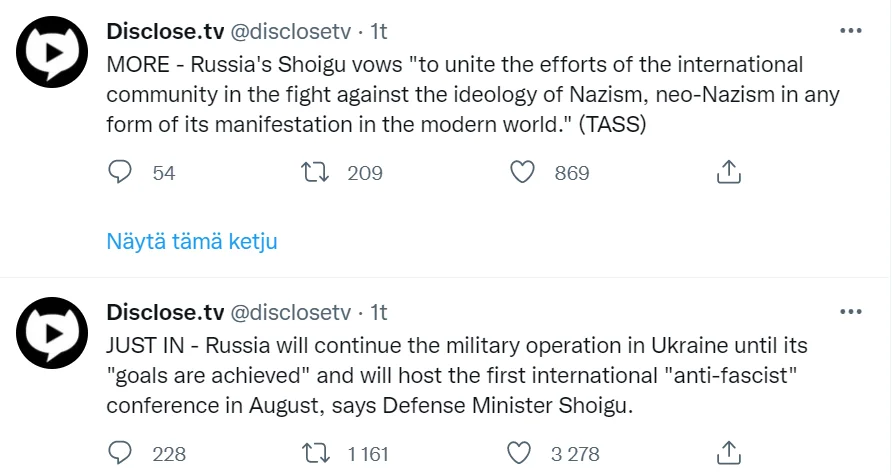The height and width of the screenshot is (475, 892).
Task: Open more options on JUST IN tweet
Action: pos(850,312)
